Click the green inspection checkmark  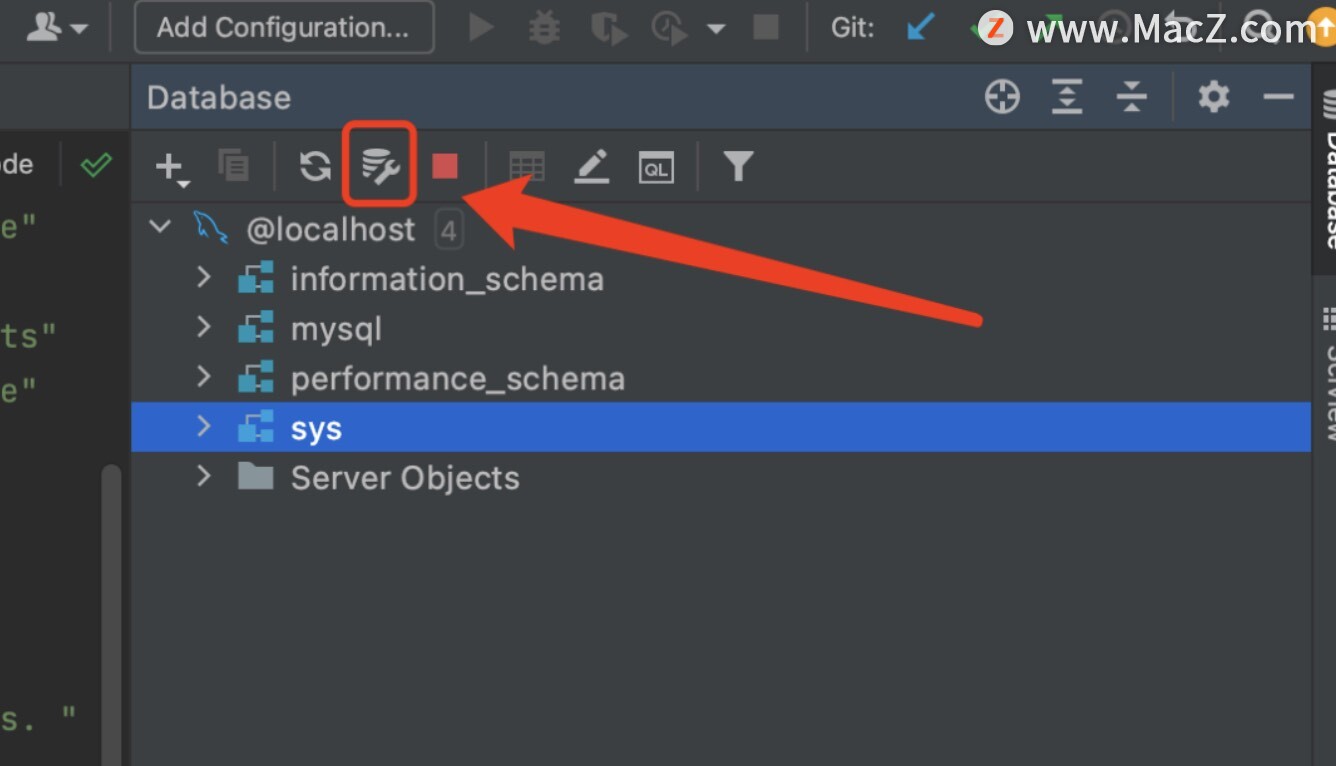tap(96, 165)
